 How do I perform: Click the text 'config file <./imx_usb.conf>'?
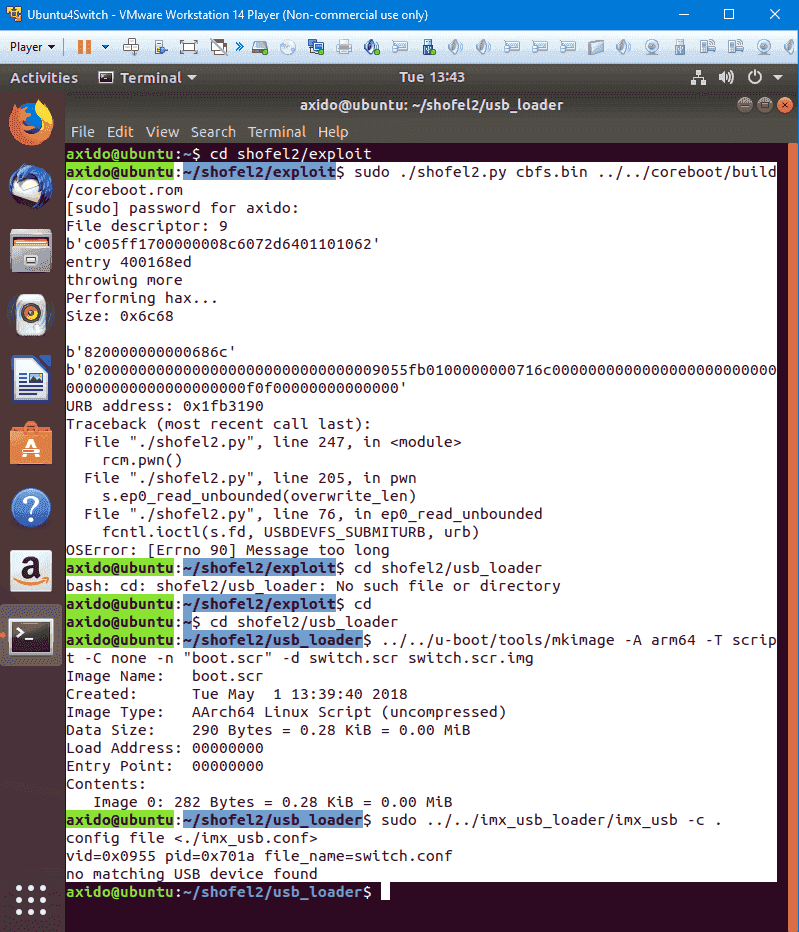pyautogui.click(x=191, y=837)
